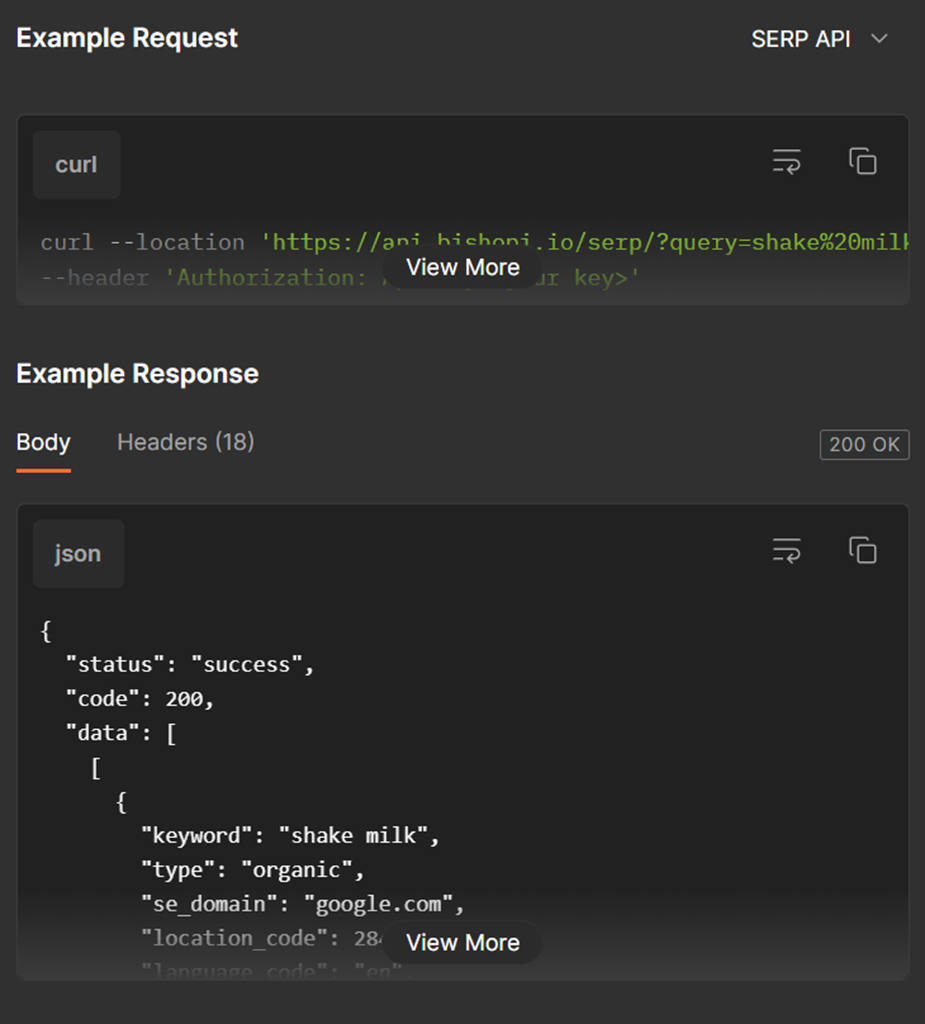
Task: Click the json language badge
Action: (77, 553)
